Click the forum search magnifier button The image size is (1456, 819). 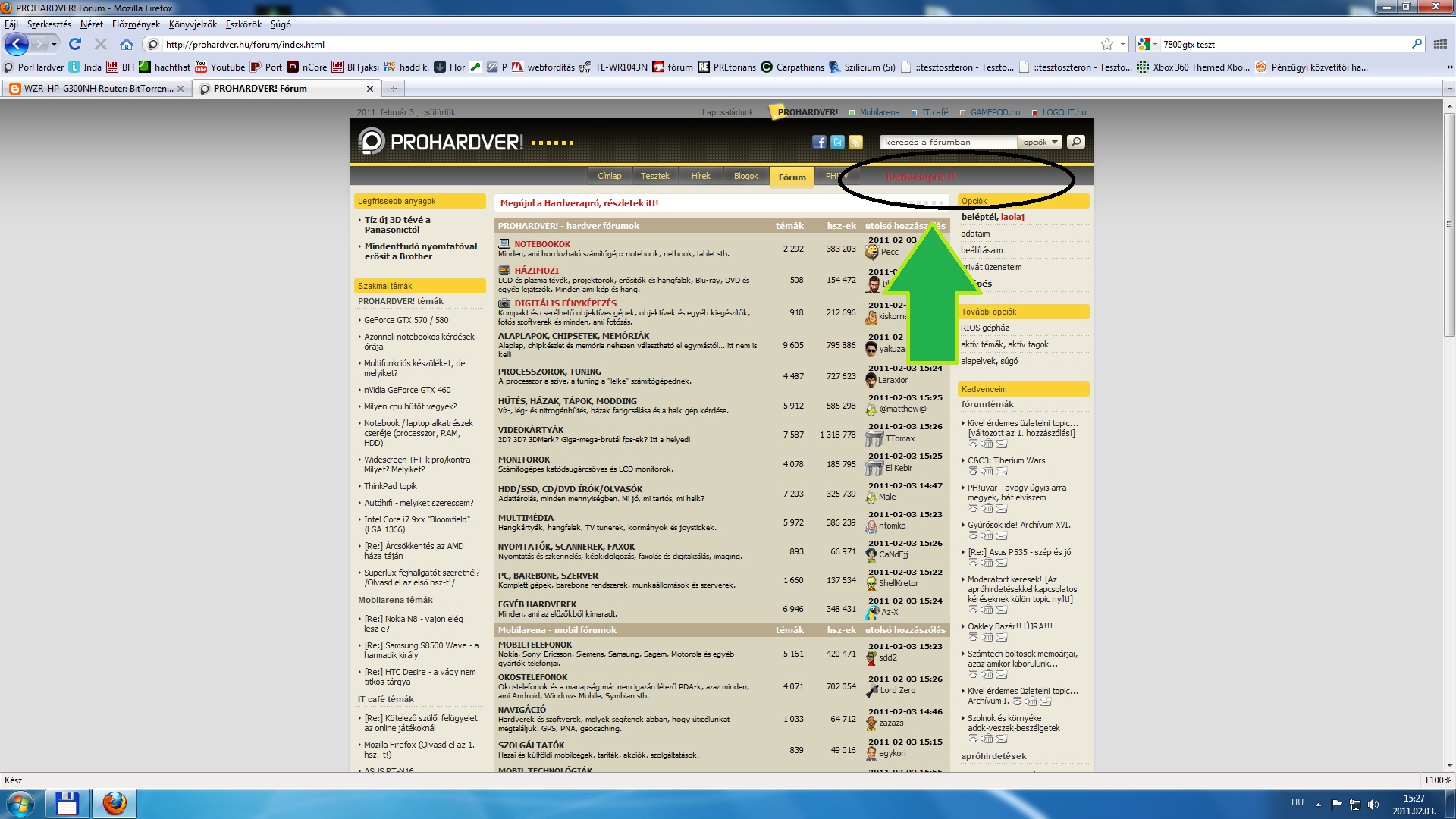(1076, 142)
